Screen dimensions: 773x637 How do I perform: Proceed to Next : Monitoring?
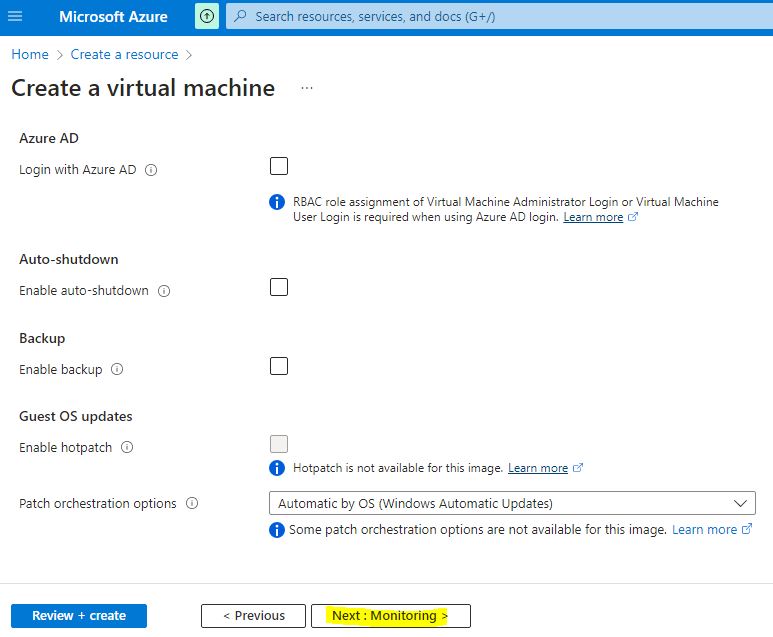click(390, 616)
